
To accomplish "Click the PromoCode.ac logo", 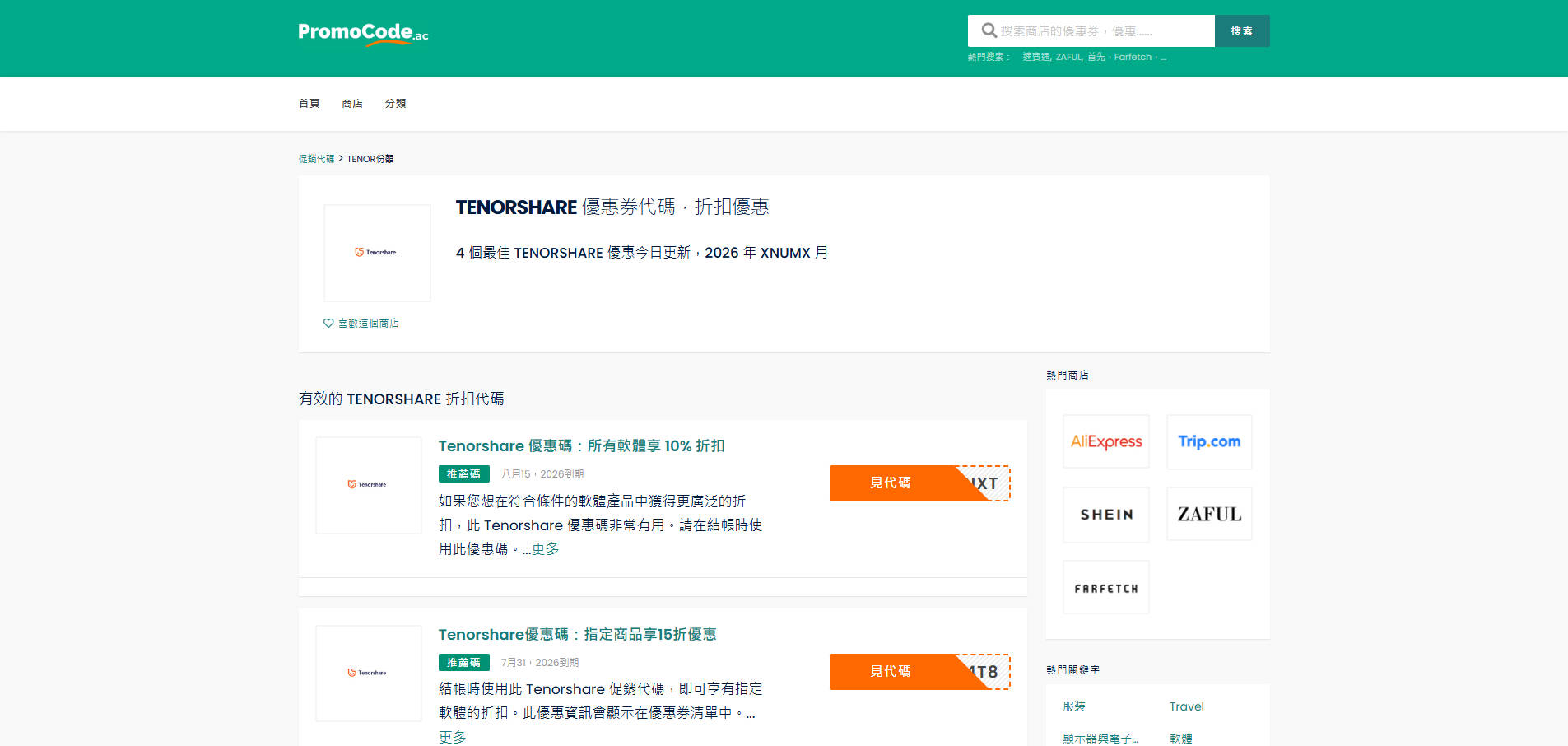I will pyautogui.click(x=362, y=33).
